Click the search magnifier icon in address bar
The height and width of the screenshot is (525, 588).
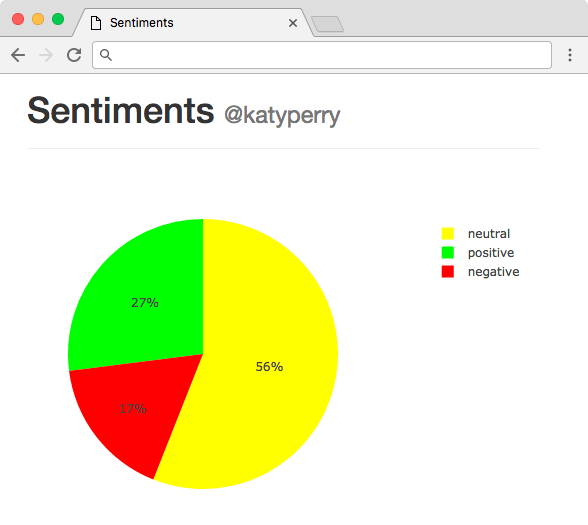pyautogui.click(x=106, y=55)
